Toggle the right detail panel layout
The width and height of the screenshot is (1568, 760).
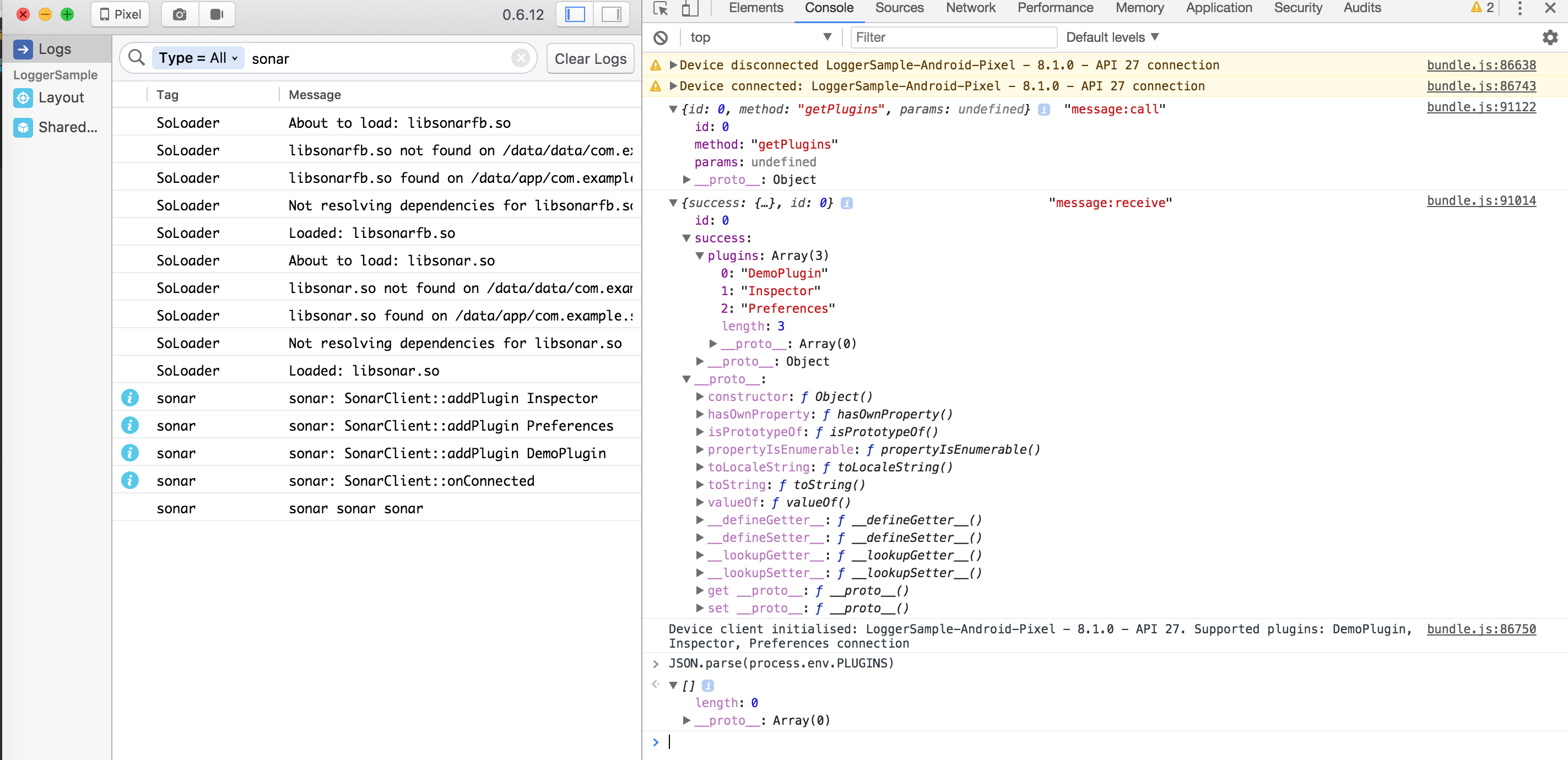click(611, 14)
